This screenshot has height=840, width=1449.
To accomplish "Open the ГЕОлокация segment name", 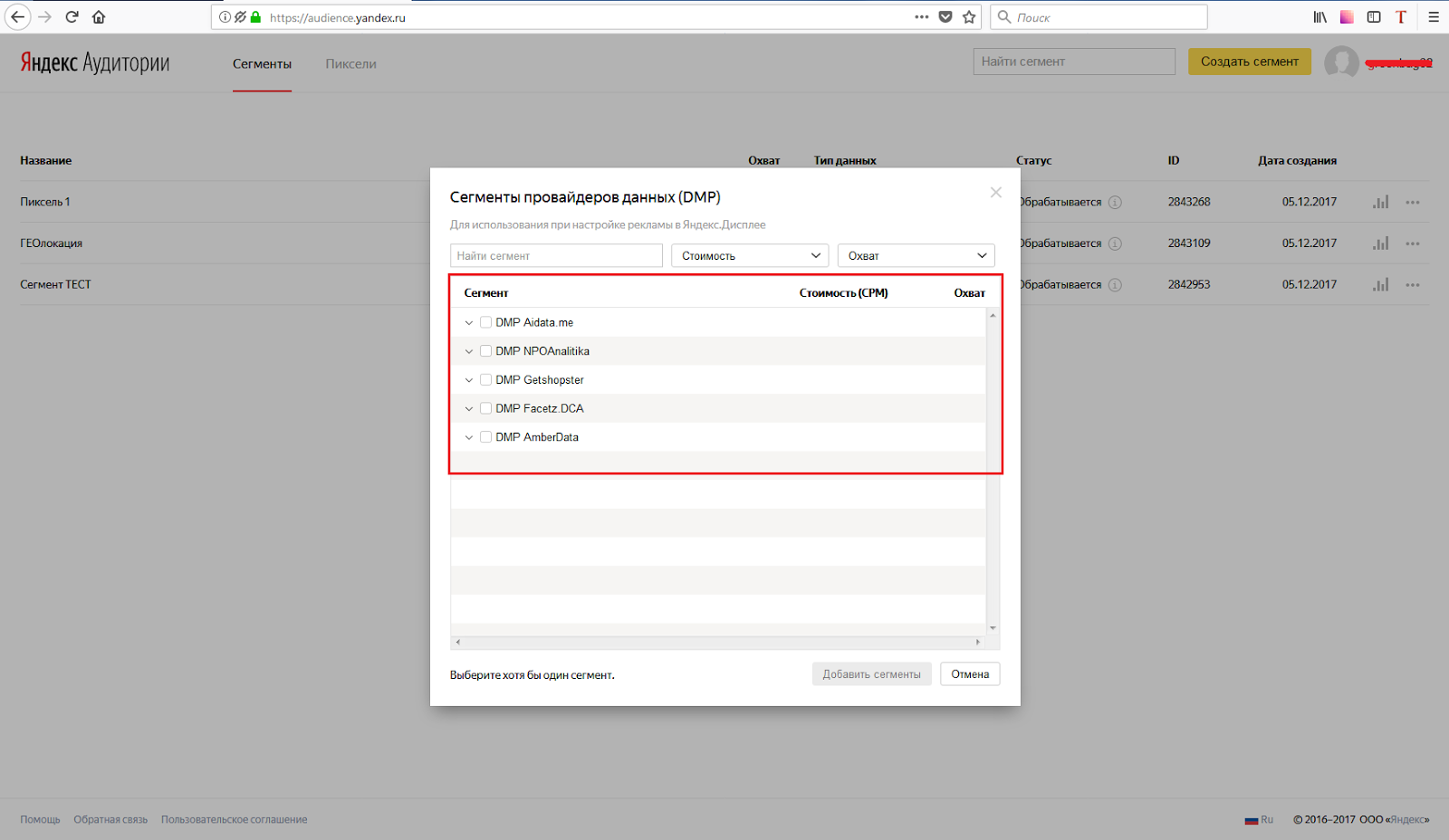I will pos(52,243).
